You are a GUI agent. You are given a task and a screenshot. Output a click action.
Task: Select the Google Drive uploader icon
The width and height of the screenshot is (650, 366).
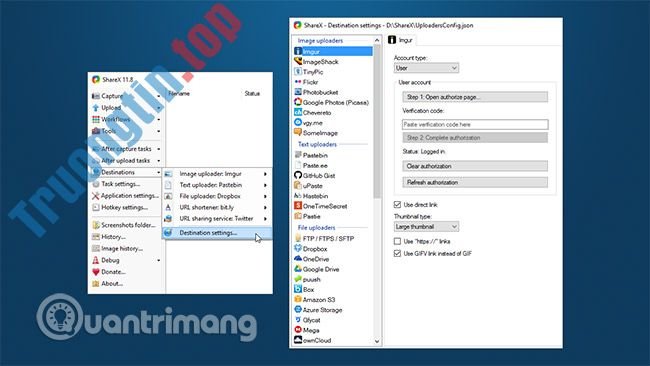click(x=298, y=269)
